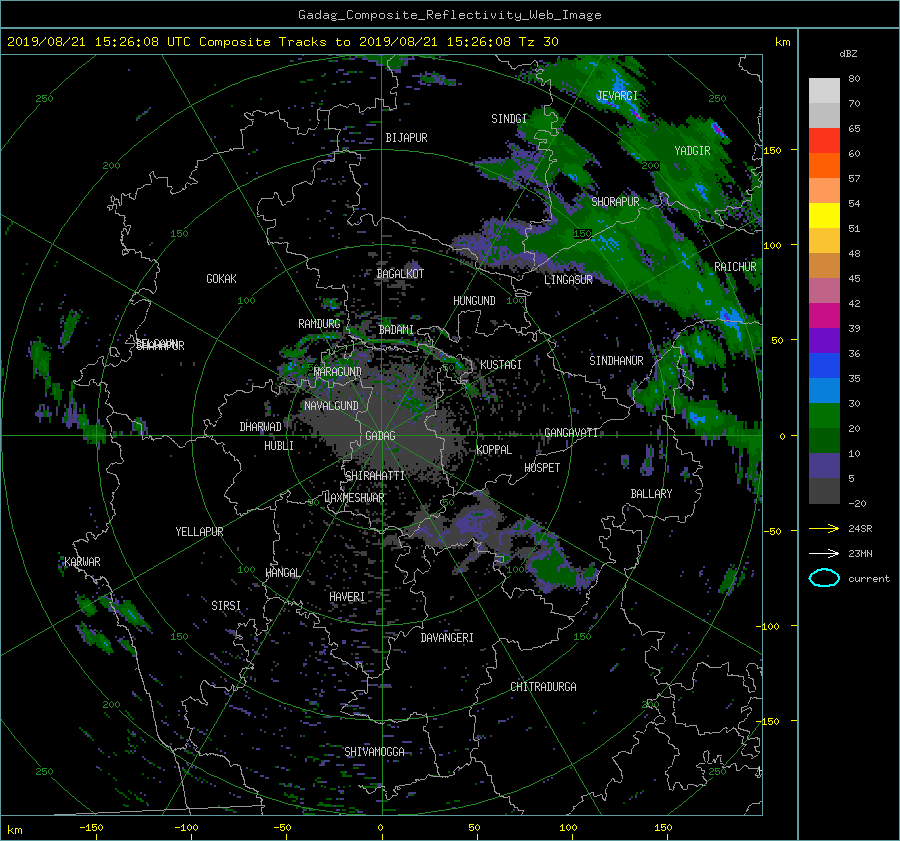The width and height of the screenshot is (900, 841).
Task: Click the DAVANGERI city label
Action: [447, 638]
